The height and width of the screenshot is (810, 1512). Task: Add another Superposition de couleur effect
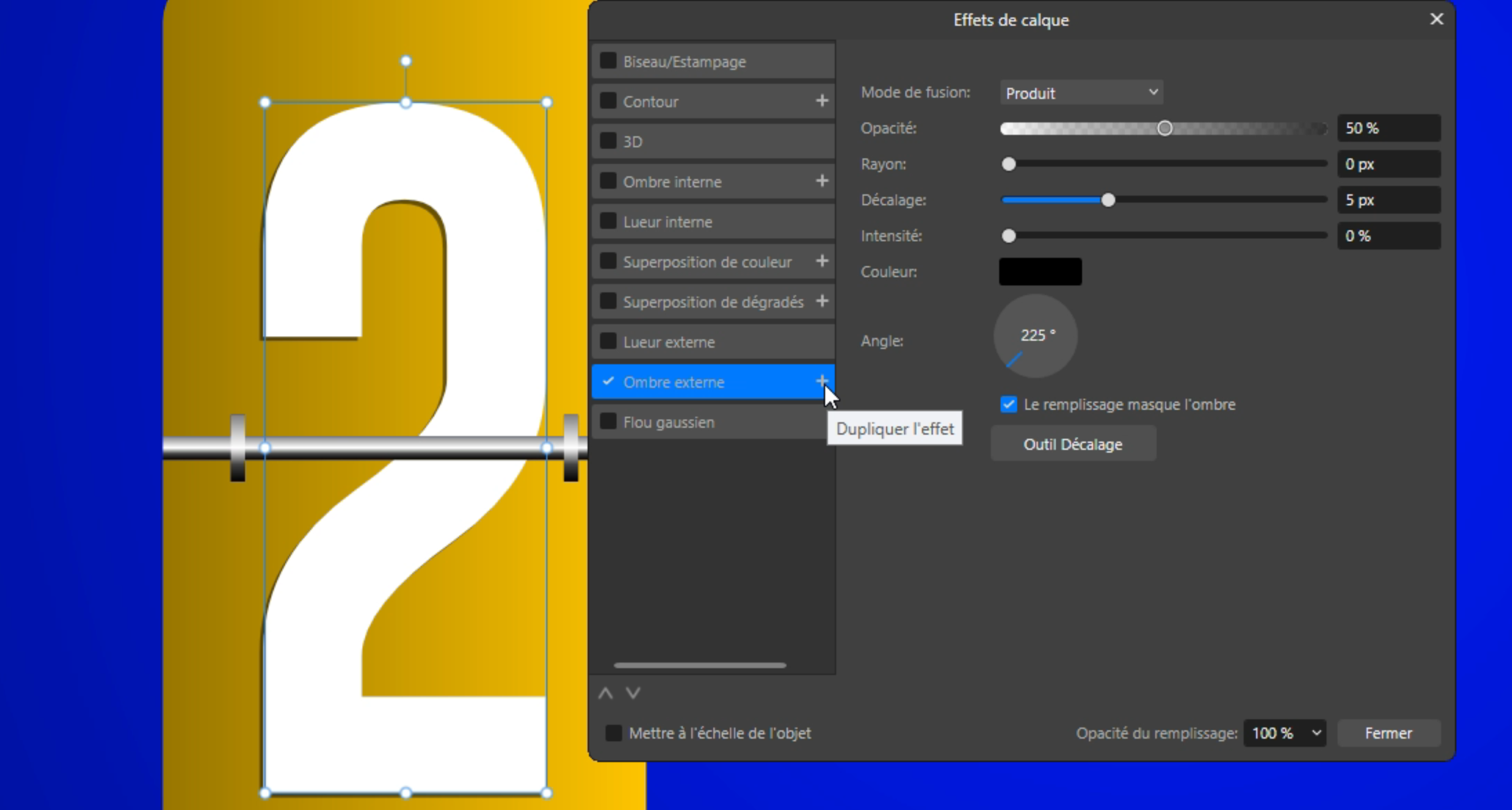pyautogui.click(x=821, y=261)
